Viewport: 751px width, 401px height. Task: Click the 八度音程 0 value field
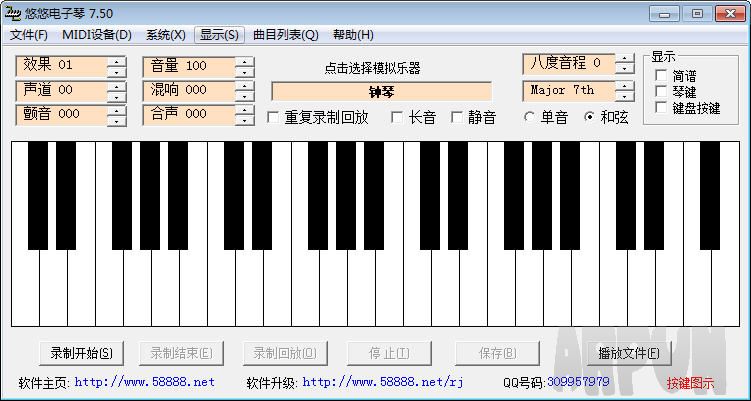pos(569,63)
